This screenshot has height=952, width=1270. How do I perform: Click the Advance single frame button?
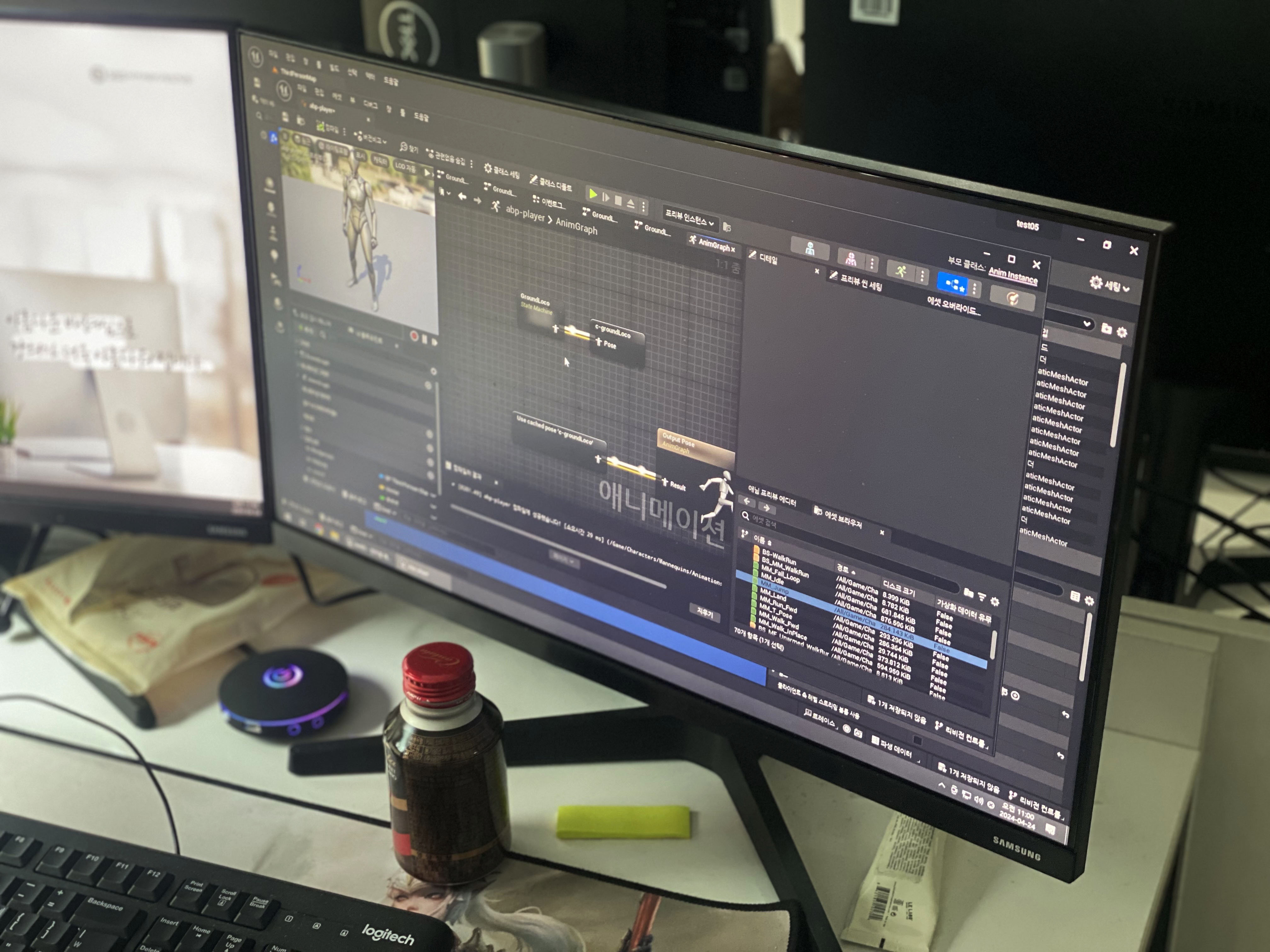[x=606, y=197]
